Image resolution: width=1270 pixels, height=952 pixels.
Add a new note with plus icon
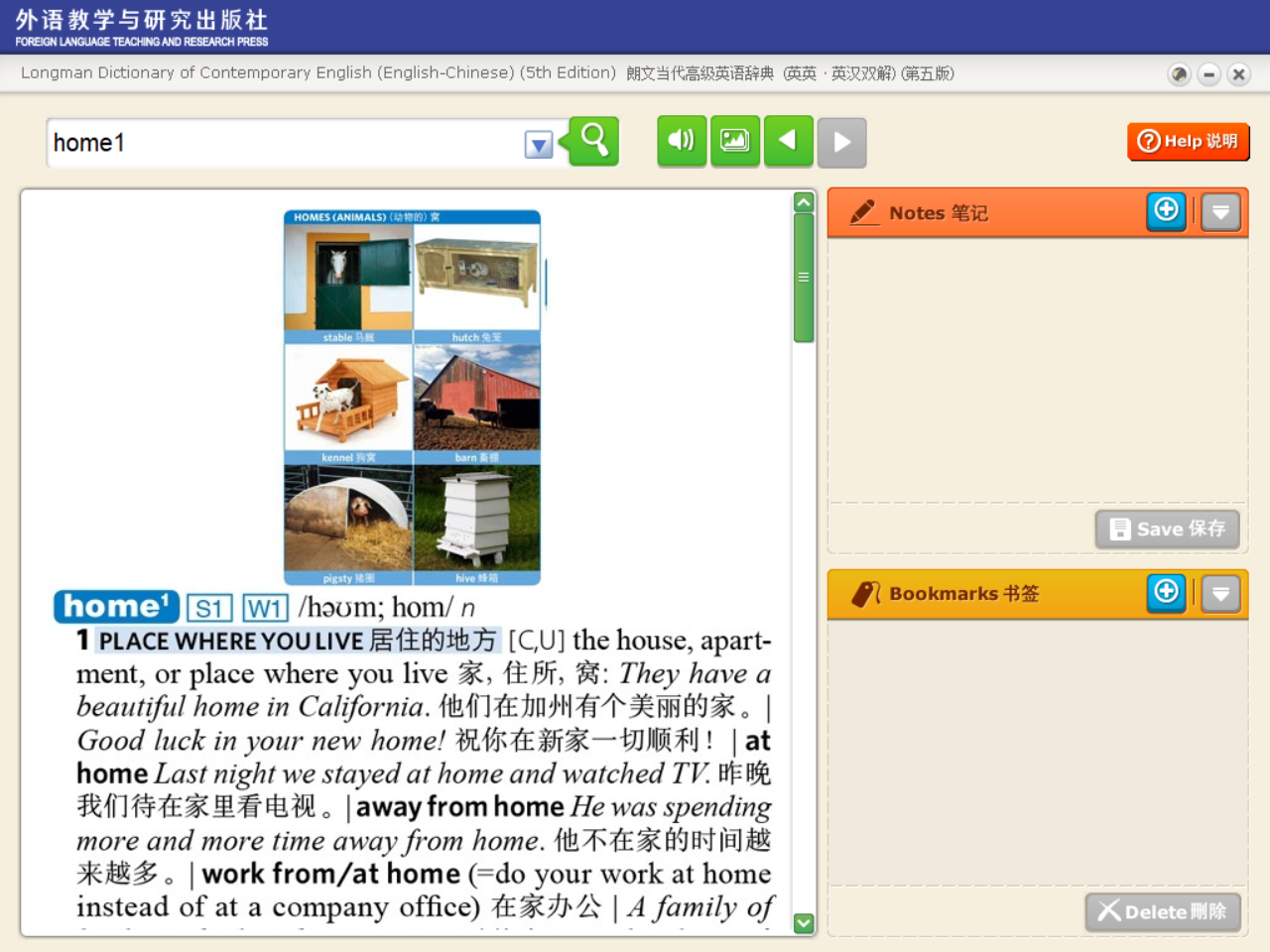click(x=1167, y=211)
